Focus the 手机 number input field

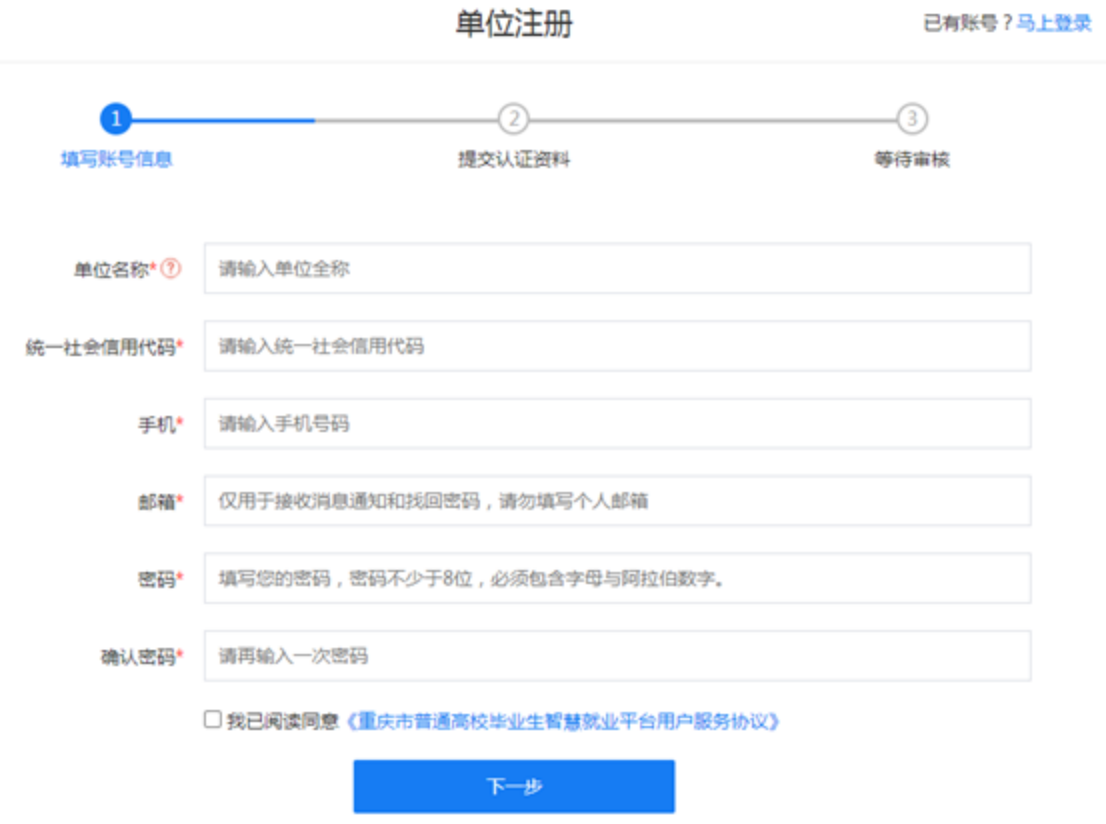coord(617,423)
